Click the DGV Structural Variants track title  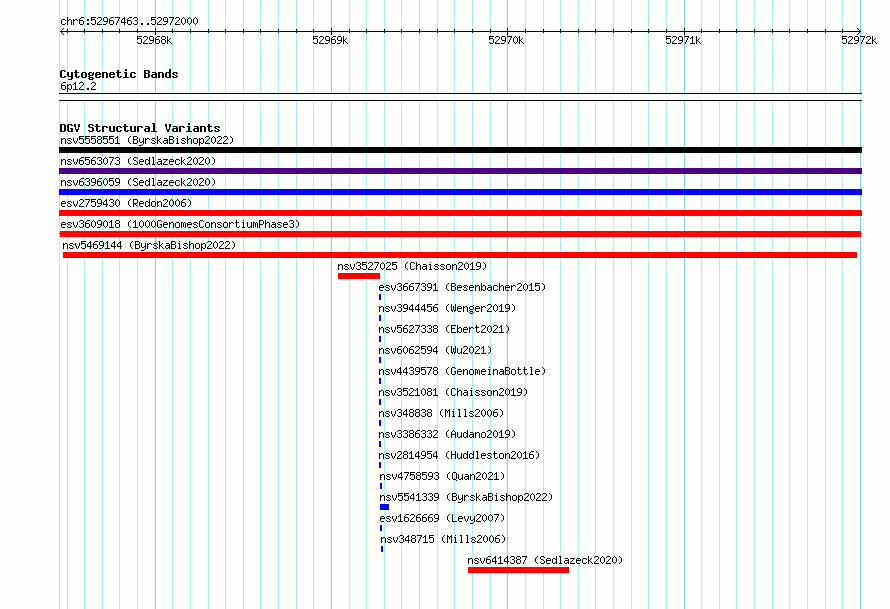pos(140,128)
